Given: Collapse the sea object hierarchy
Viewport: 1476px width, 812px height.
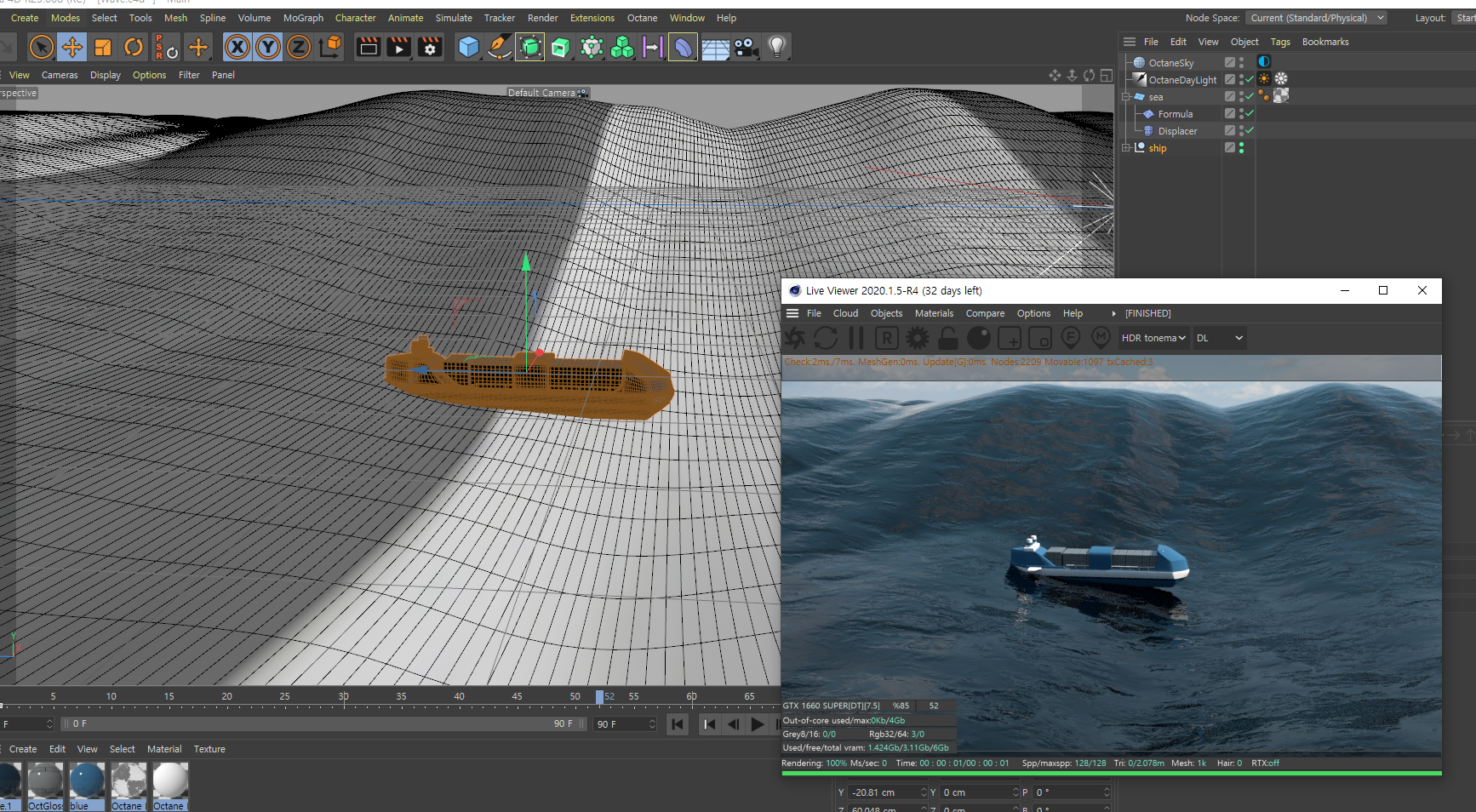Looking at the screenshot, I should [x=1126, y=97].
